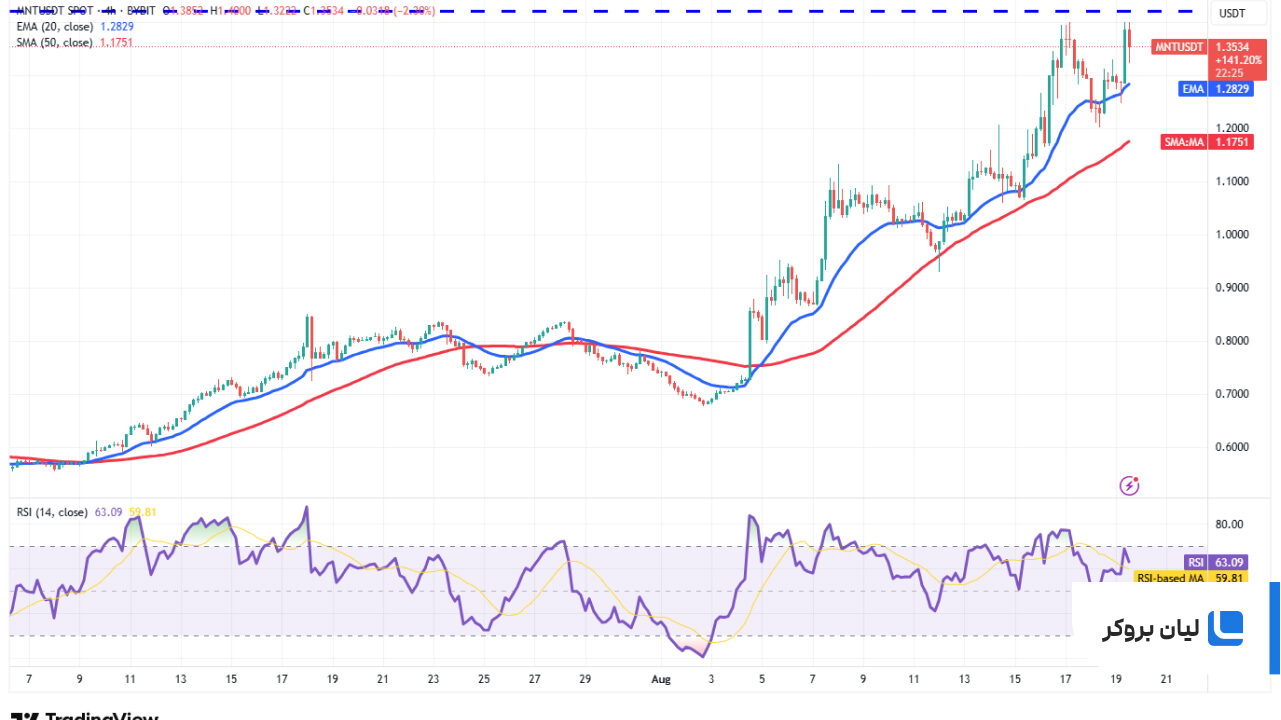Click the 80.00 RSI scale label
This screenshot has height=720, width=1281.
(x=1229, y=524)
